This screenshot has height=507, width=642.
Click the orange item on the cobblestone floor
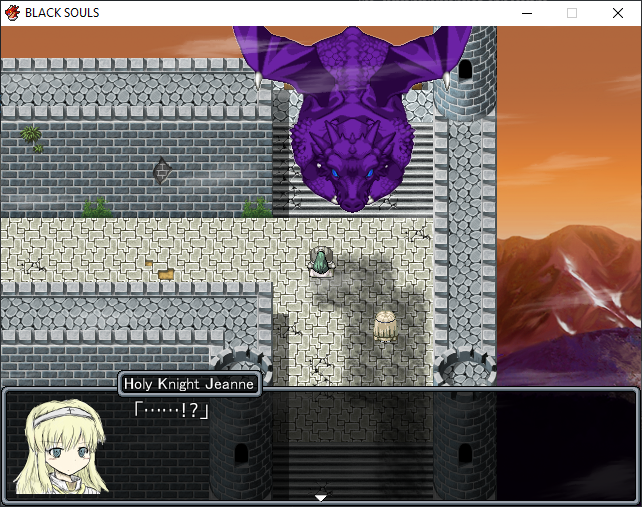pos(166,274)
